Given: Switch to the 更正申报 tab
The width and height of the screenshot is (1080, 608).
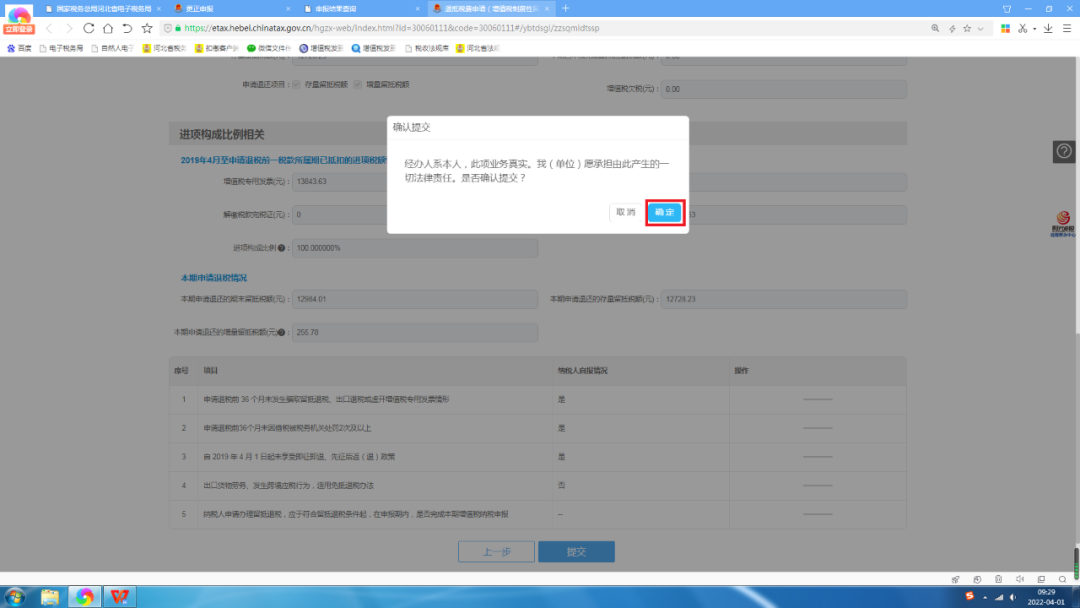Looking at the screenshot, I should pos(231,9).
